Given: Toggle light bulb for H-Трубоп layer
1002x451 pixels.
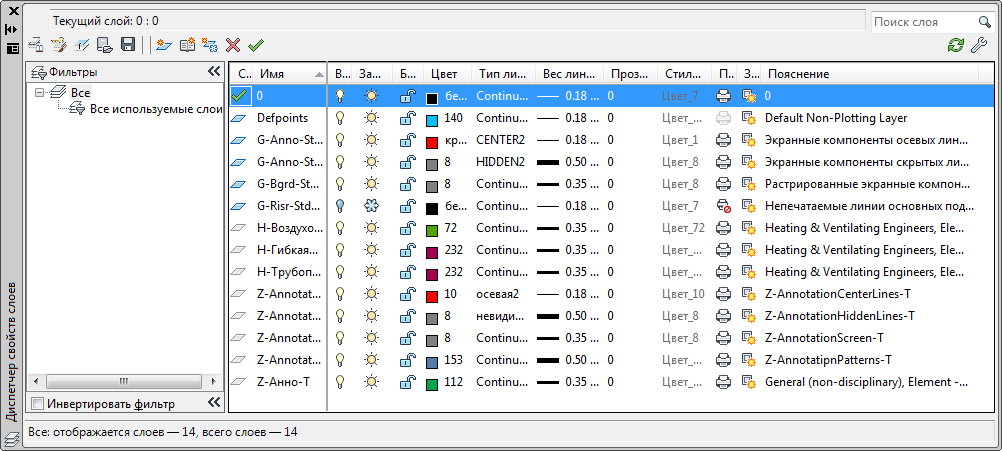Looking at the screenshot, I should (341, 272).
